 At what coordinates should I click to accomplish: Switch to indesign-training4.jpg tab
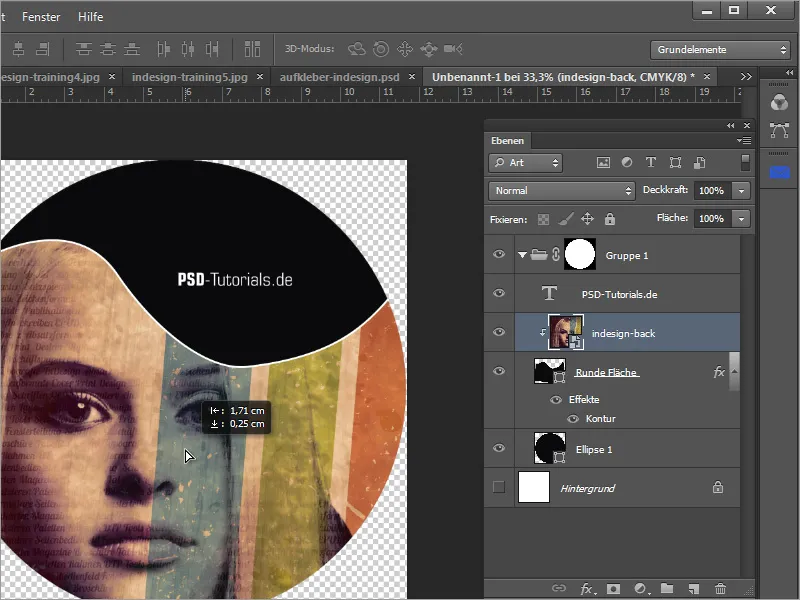51,77
